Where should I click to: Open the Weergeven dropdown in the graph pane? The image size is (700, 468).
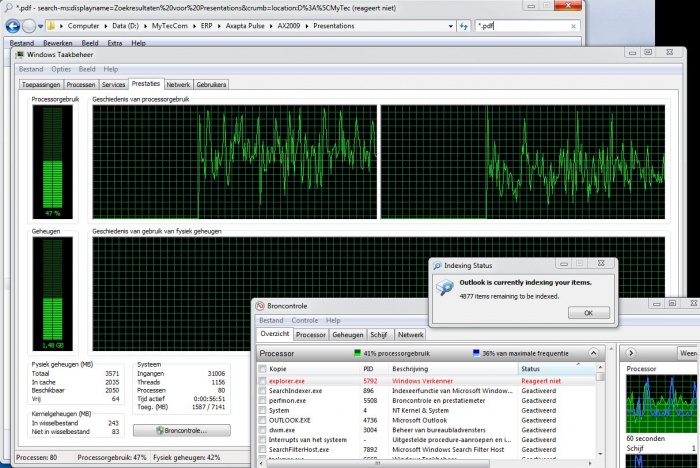688,353
